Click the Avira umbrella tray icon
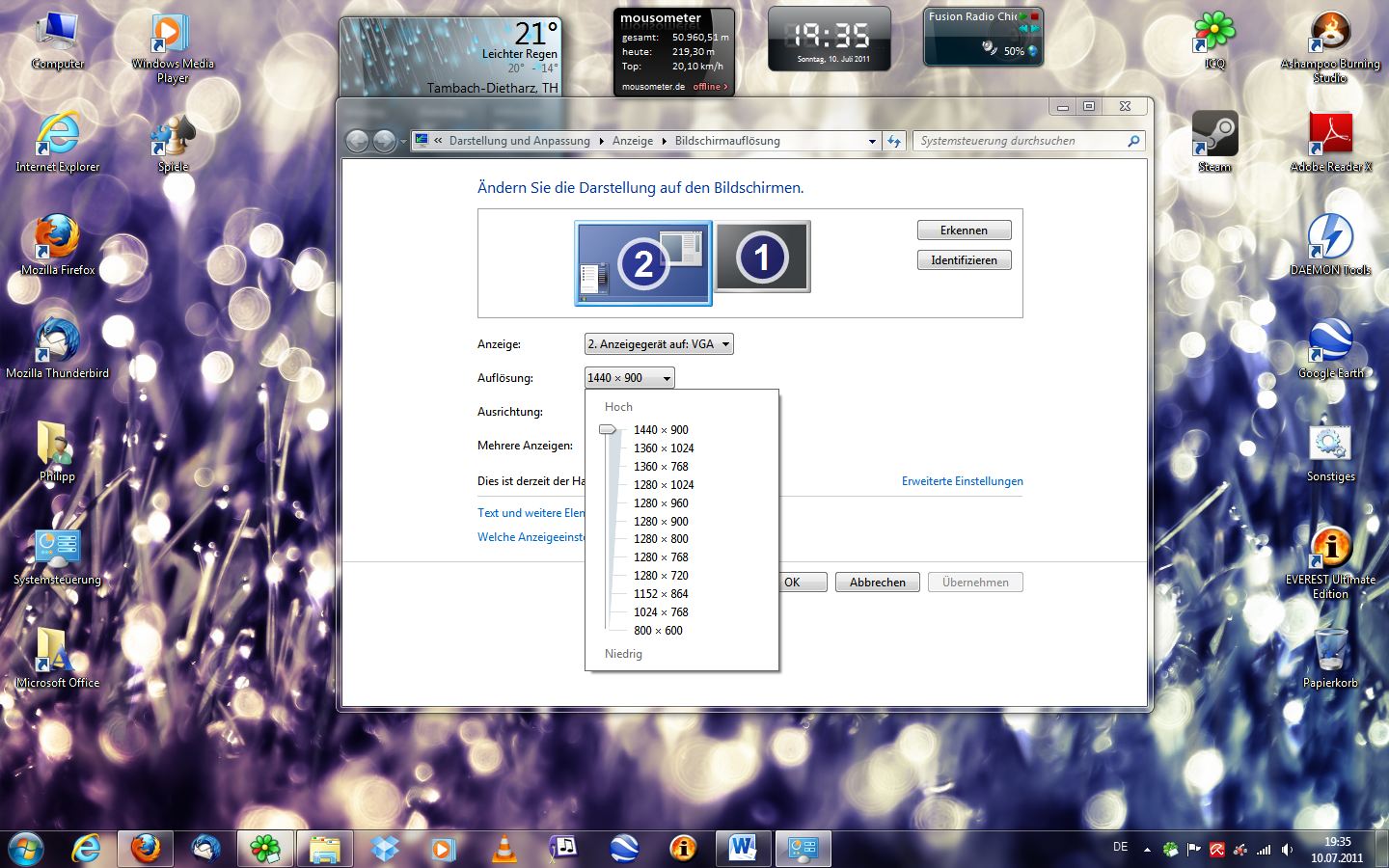Viewport: 1389px width, 868px height. [x=1217, y=850]
